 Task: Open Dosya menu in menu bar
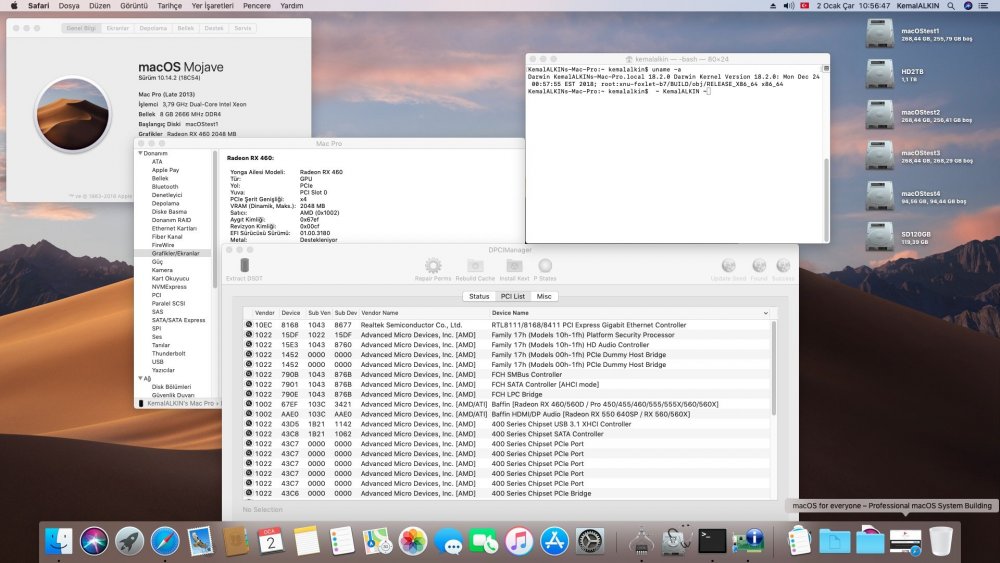tap(69, 6)
